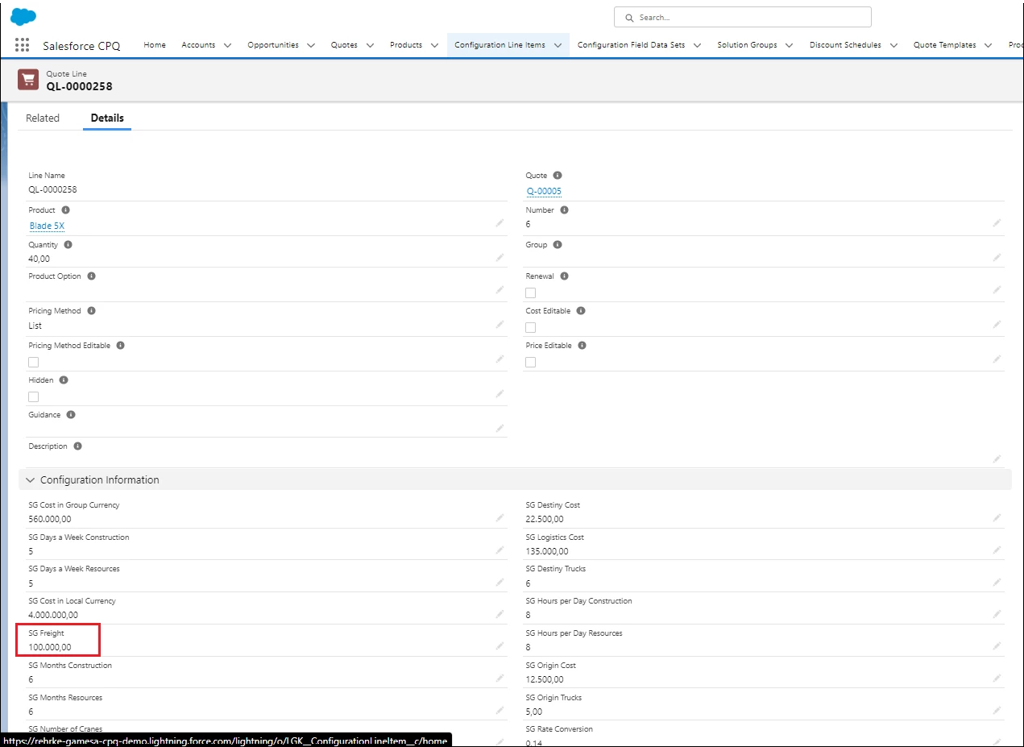Open the Quotes tab dropdown chevron
1024x747 pixels.
[x=370, y=46]
